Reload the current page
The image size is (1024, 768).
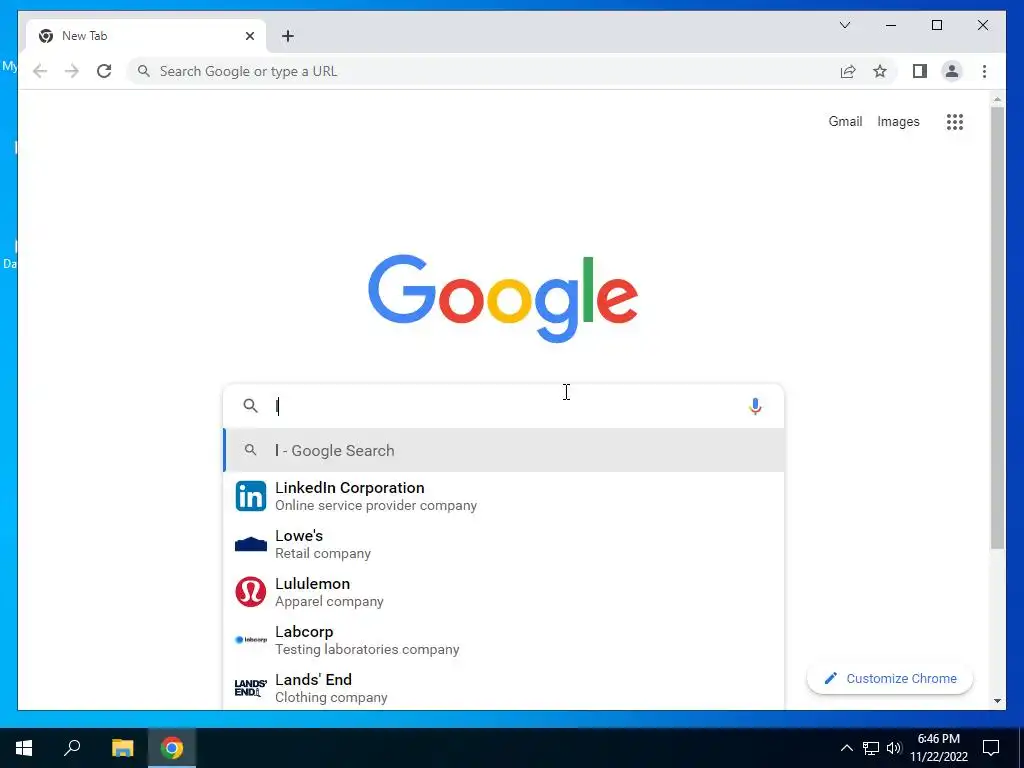tap(104, 71)
